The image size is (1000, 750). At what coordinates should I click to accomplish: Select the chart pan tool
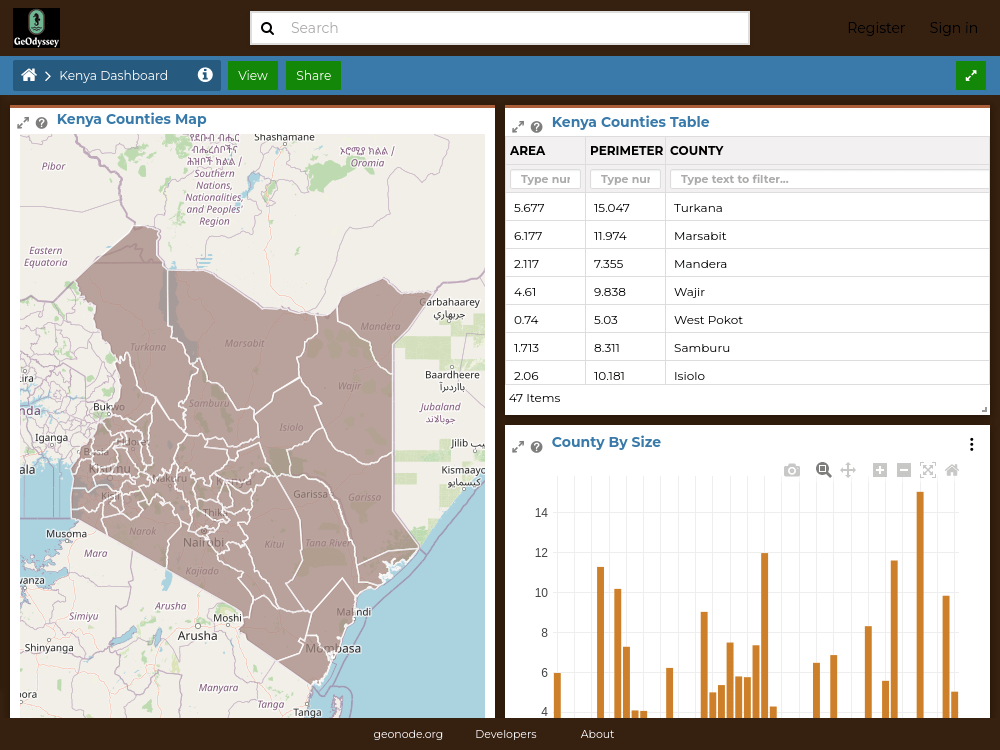pyautogui.click(x=848, y=471)
